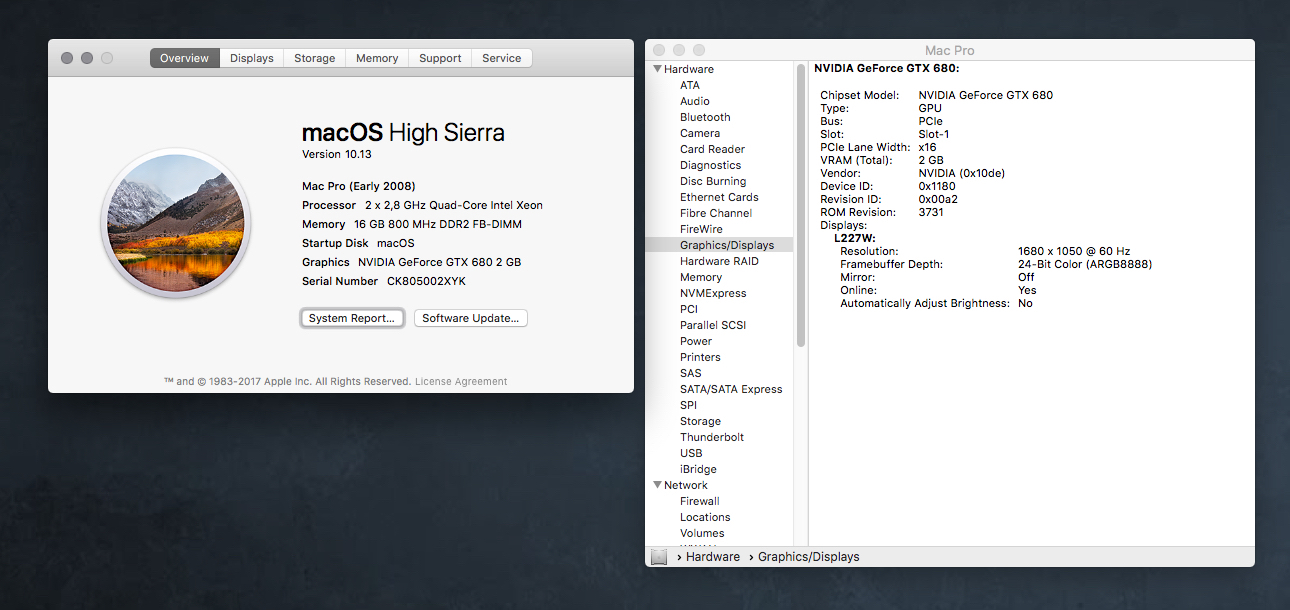Click the 24-Bit Color (ARGB8888) value
Screen dimensions: 1290x610
point(1085,264)
